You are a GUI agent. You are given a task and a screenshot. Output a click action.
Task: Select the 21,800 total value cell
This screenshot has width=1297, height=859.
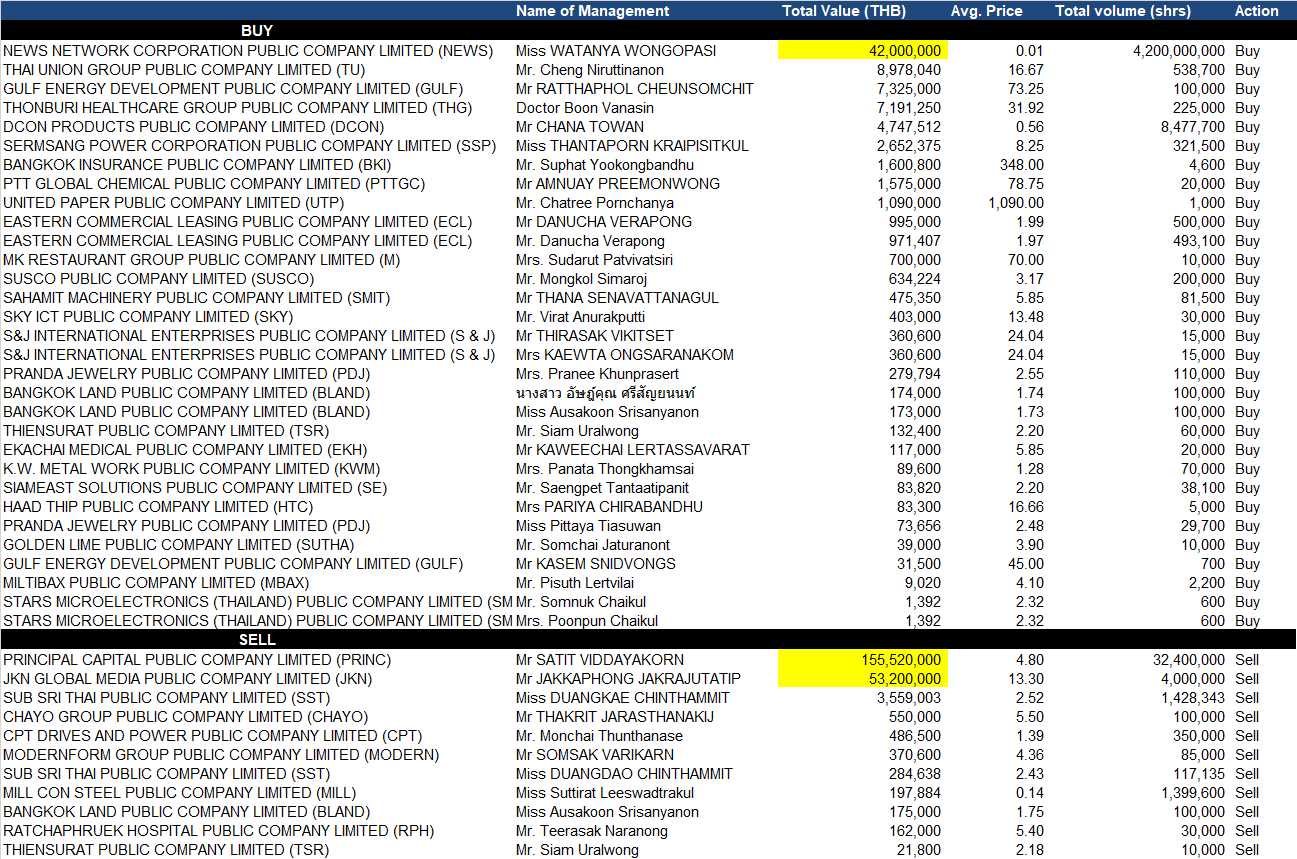tap(918, 850)
